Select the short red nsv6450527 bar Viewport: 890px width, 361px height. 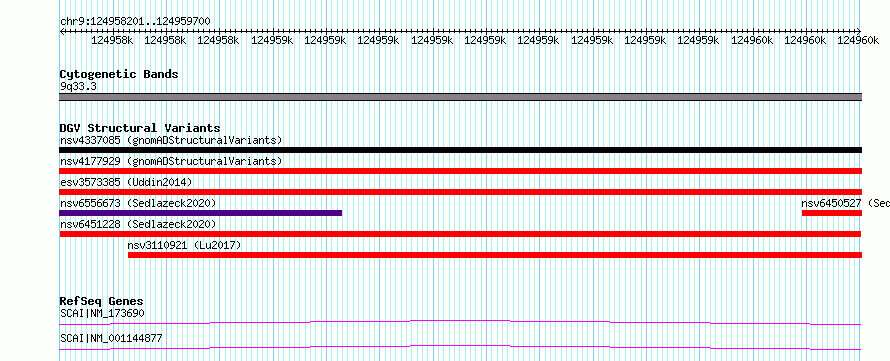pos(832,213)
